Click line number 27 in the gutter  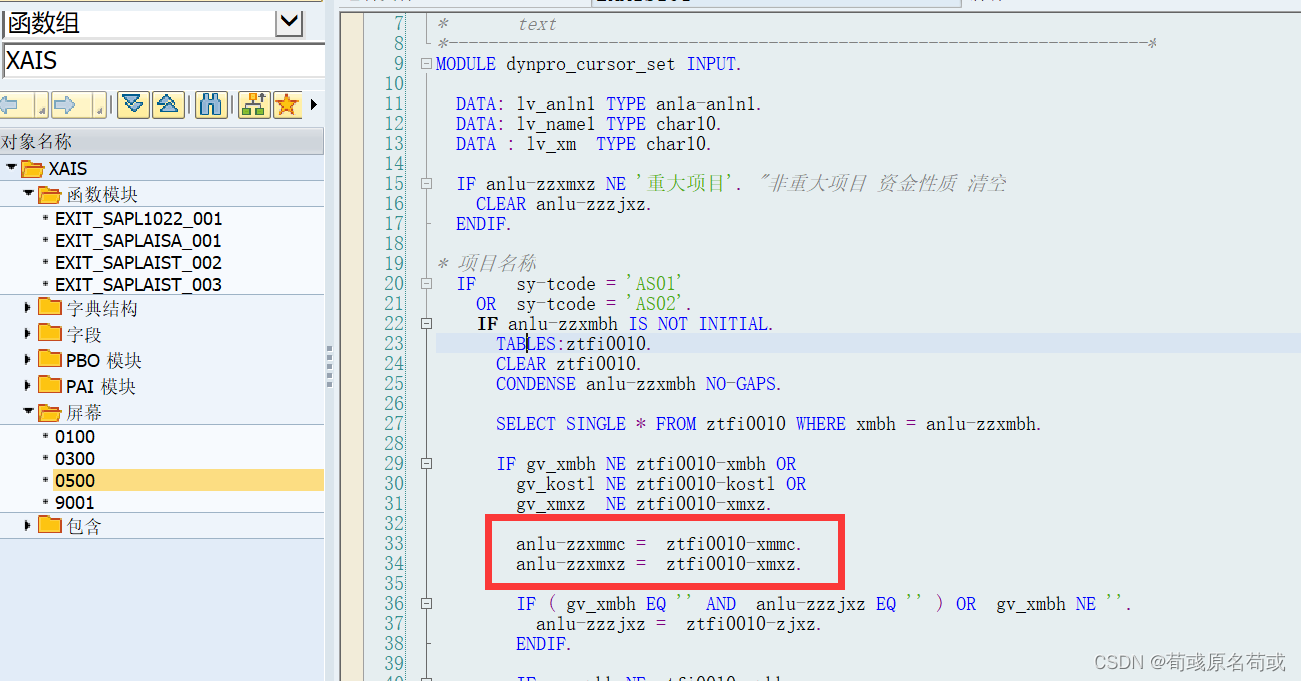click(x=393, y=424)
